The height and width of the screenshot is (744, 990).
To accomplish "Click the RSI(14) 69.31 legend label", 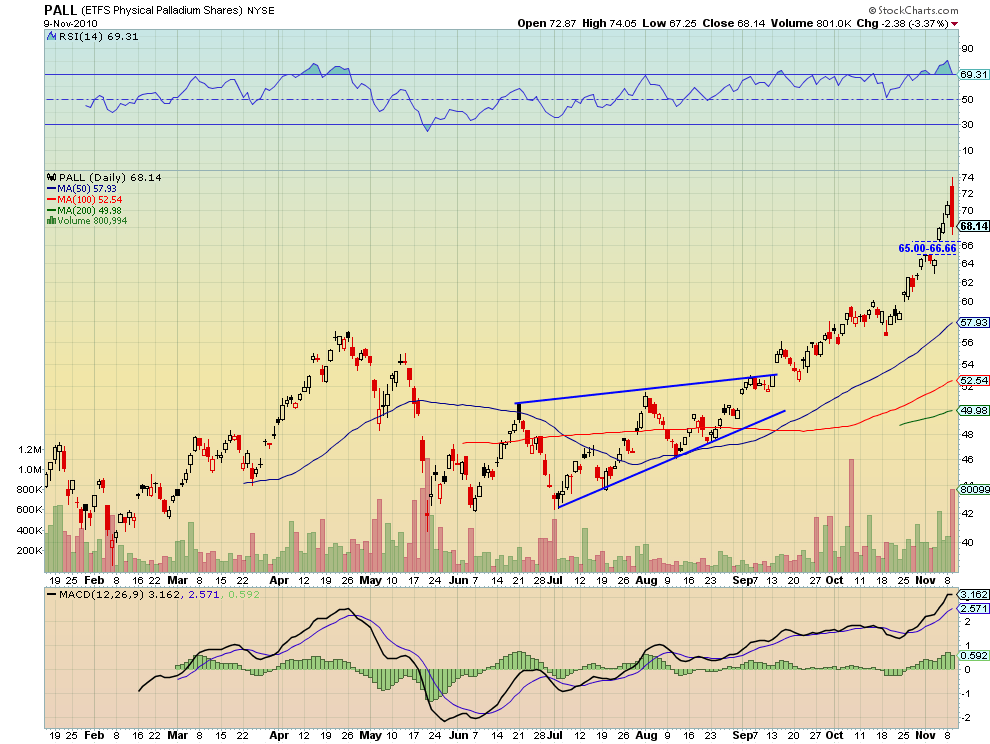I will (98, 37).
